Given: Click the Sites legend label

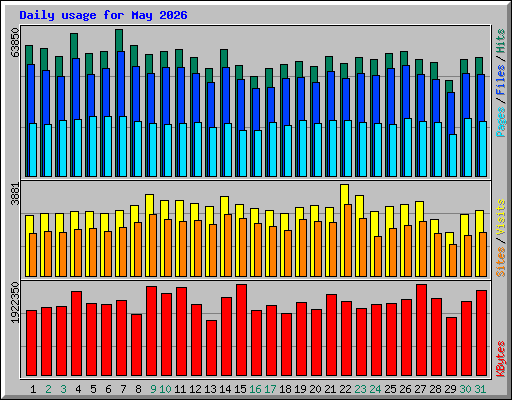Looking at the screenshot, I should tap(500, 262).
